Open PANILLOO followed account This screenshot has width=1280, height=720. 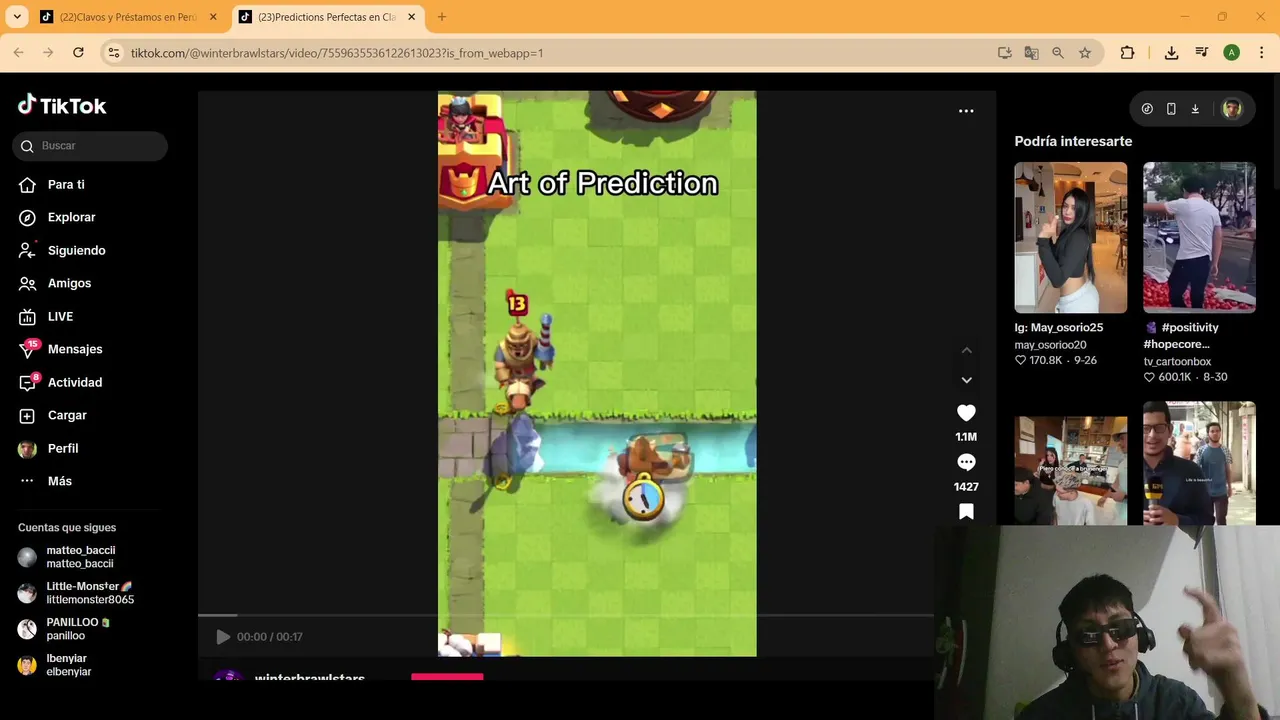pyautogui.click(x=80, y=629)
